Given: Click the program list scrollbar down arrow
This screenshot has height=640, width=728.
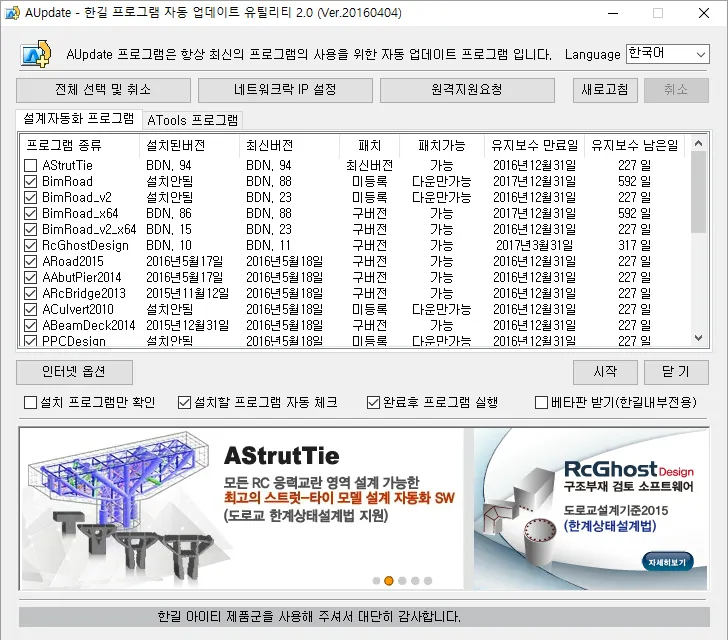Looking at the screenshot, I should coord(698,338).
